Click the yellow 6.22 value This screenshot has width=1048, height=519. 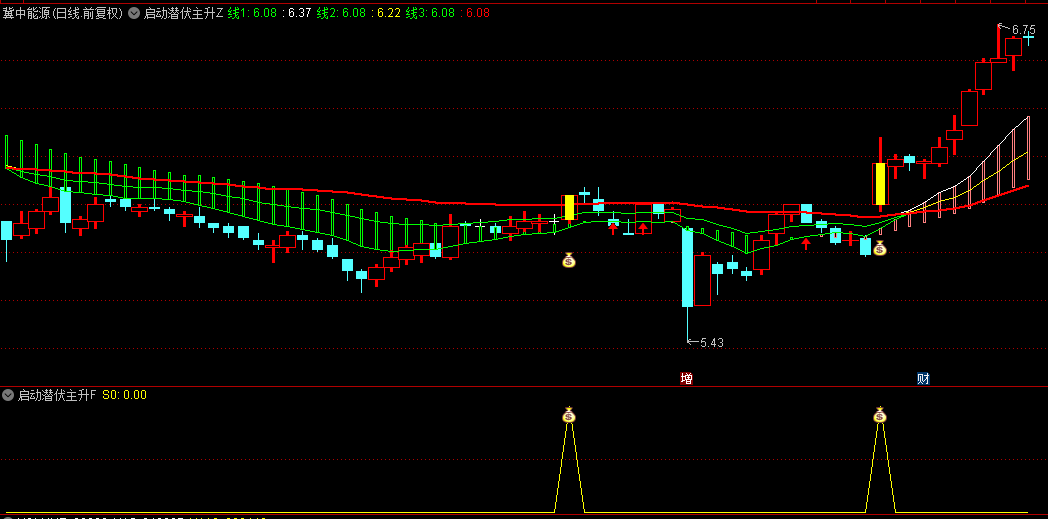pos(388,13)
